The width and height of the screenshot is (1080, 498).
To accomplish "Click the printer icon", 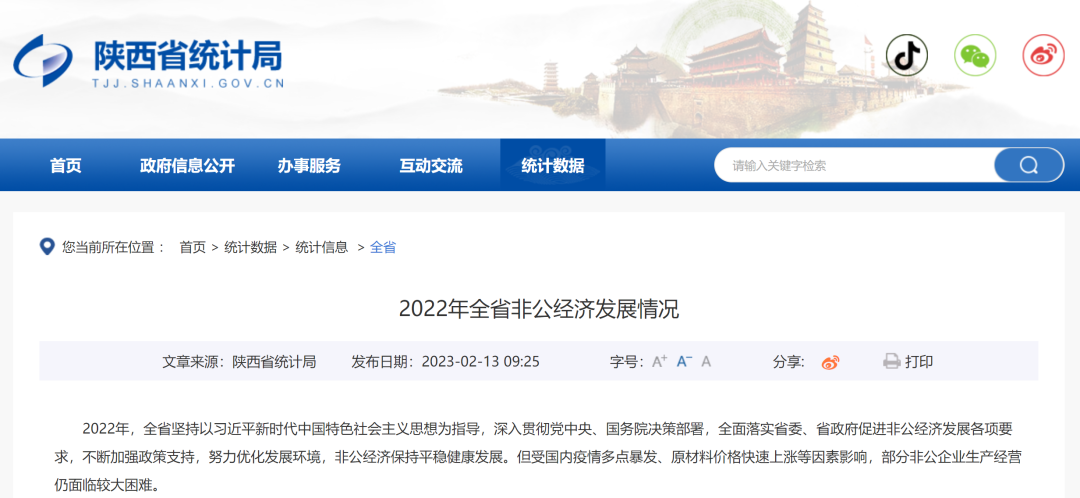I will point(892,362).
